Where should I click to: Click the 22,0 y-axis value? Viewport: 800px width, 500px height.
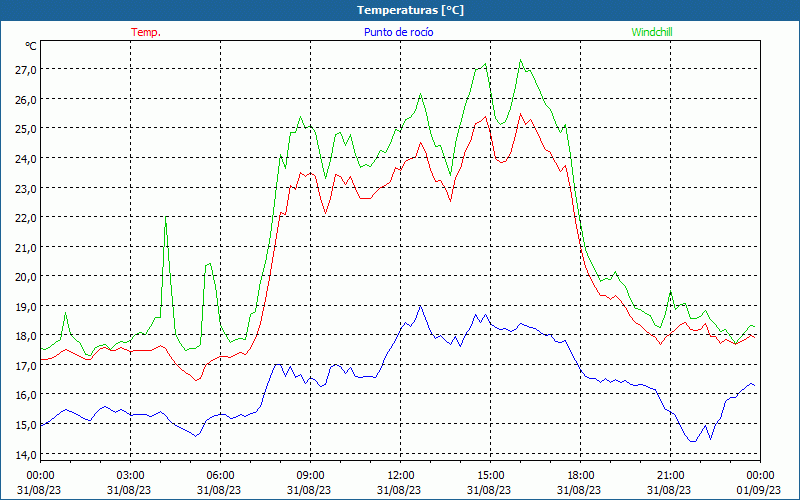click(26, 218)
